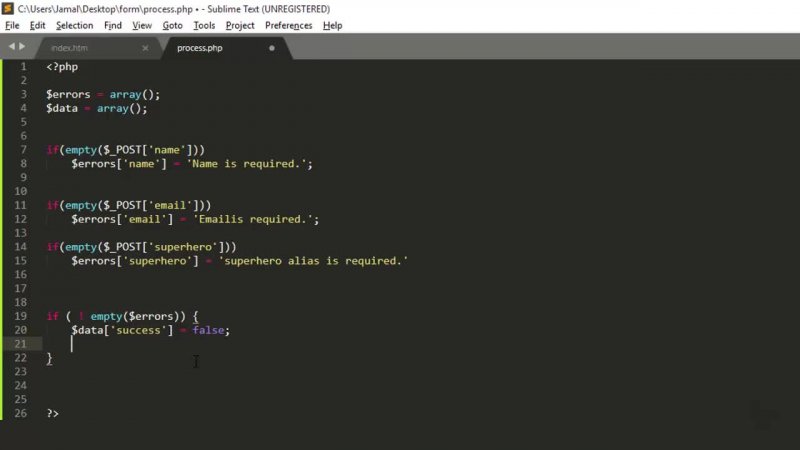
Task: Click the closing ?> PHP tag
Action: click(52, 413)
